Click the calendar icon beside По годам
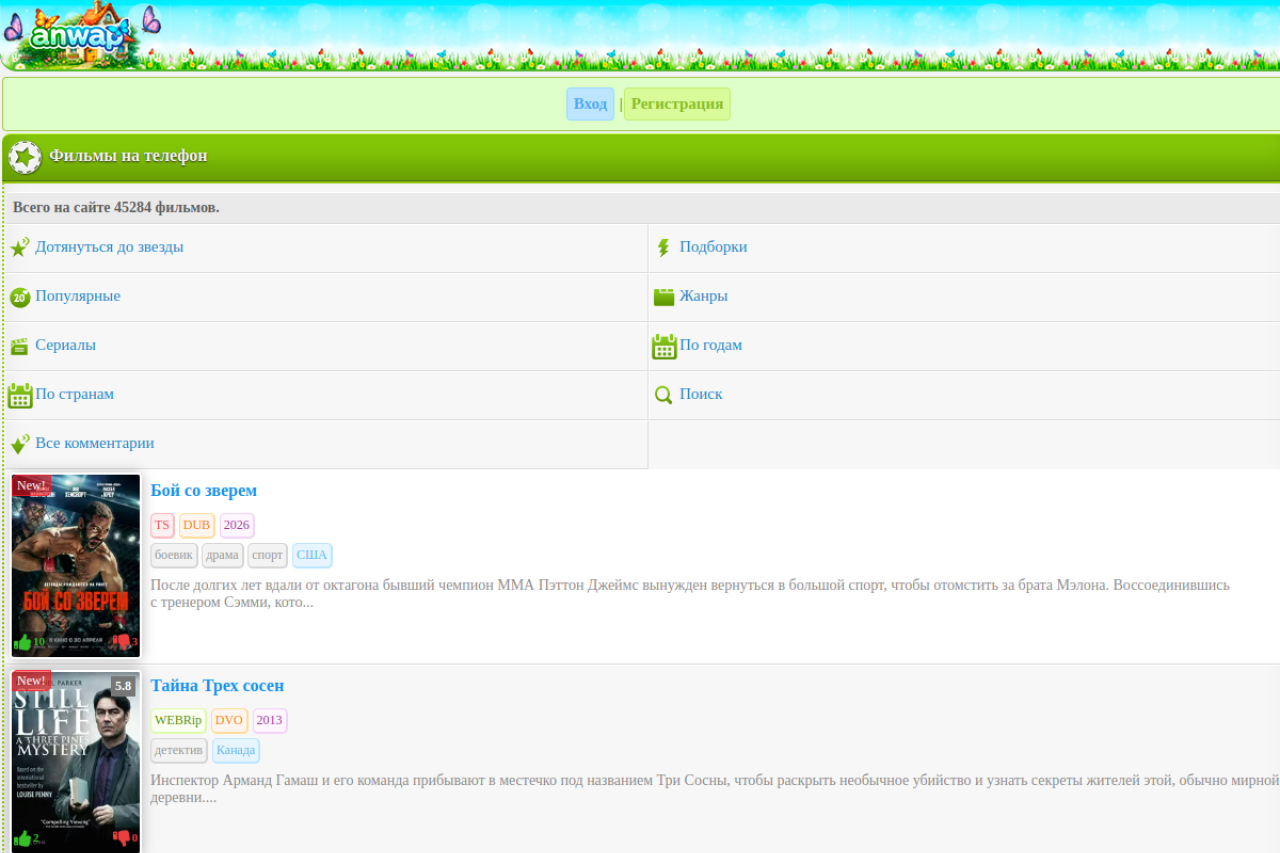The image size is (1280, 853). click(x=664, y=346)
